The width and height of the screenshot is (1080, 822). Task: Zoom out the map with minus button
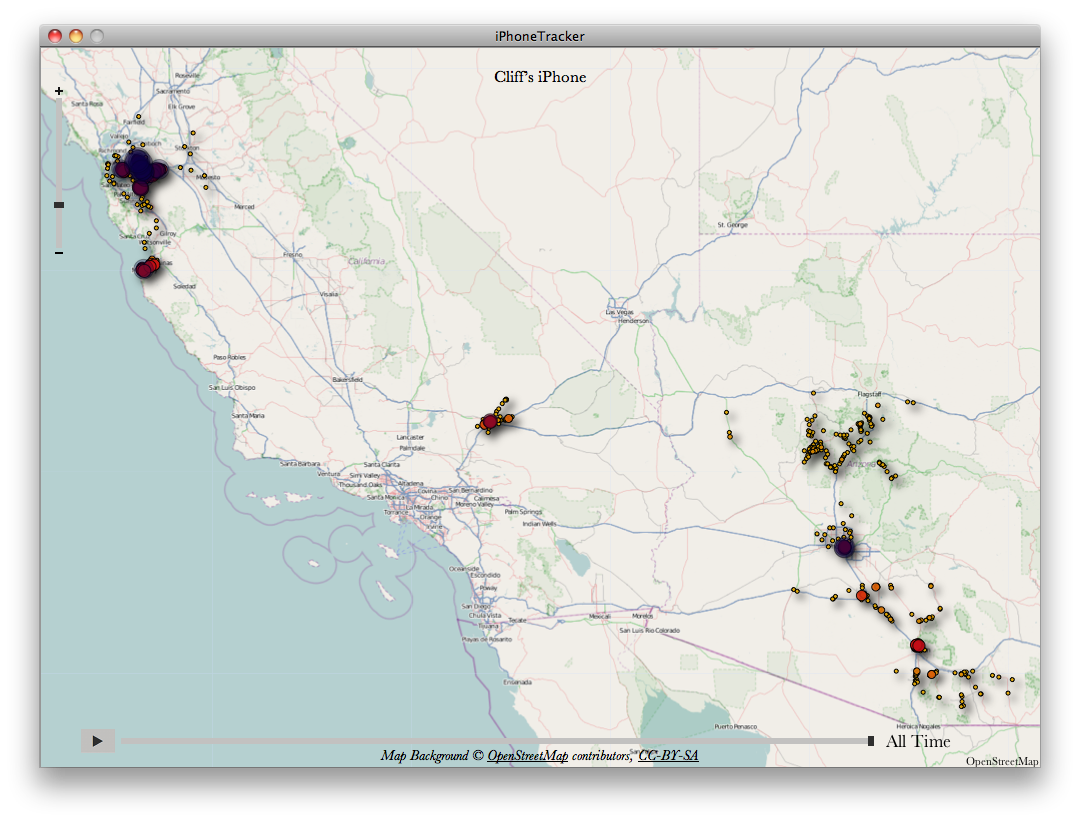(59, 253)
